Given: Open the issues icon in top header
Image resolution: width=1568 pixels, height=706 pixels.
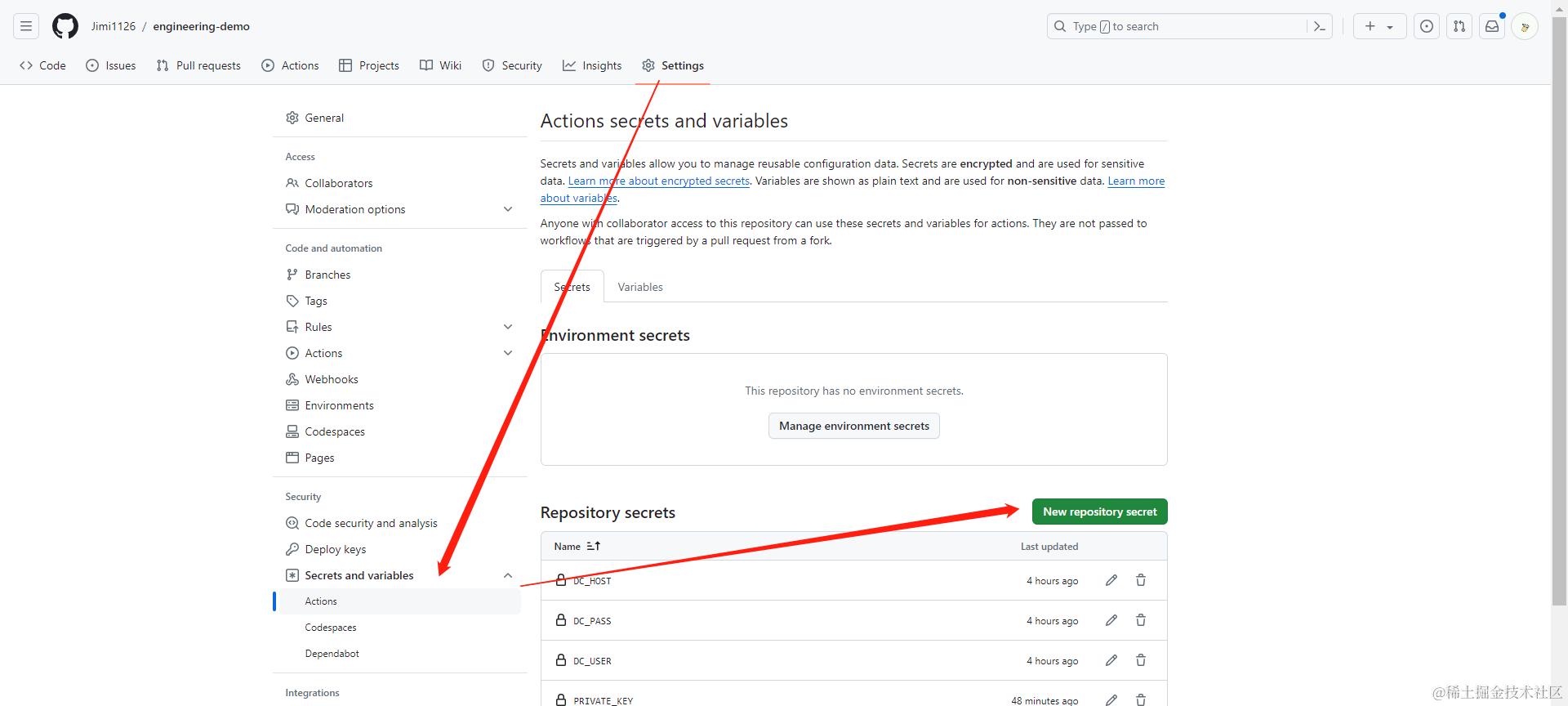Looking at the screenshot, I should pos(1427,26).
